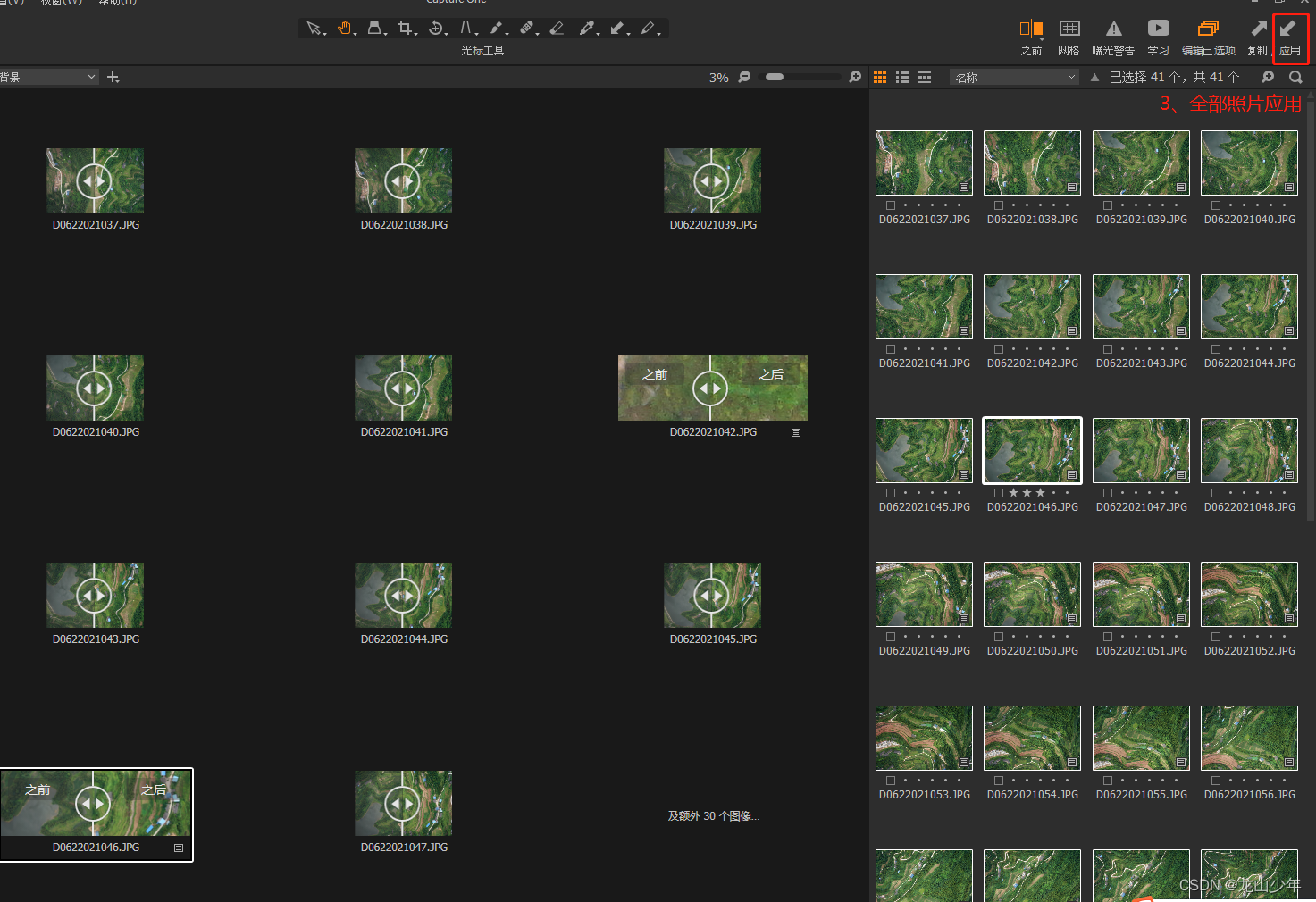Select the D0622021050.JPG browser thumbnail
Viewport: 1316px width, 902px height.
tap(1032, 594)
